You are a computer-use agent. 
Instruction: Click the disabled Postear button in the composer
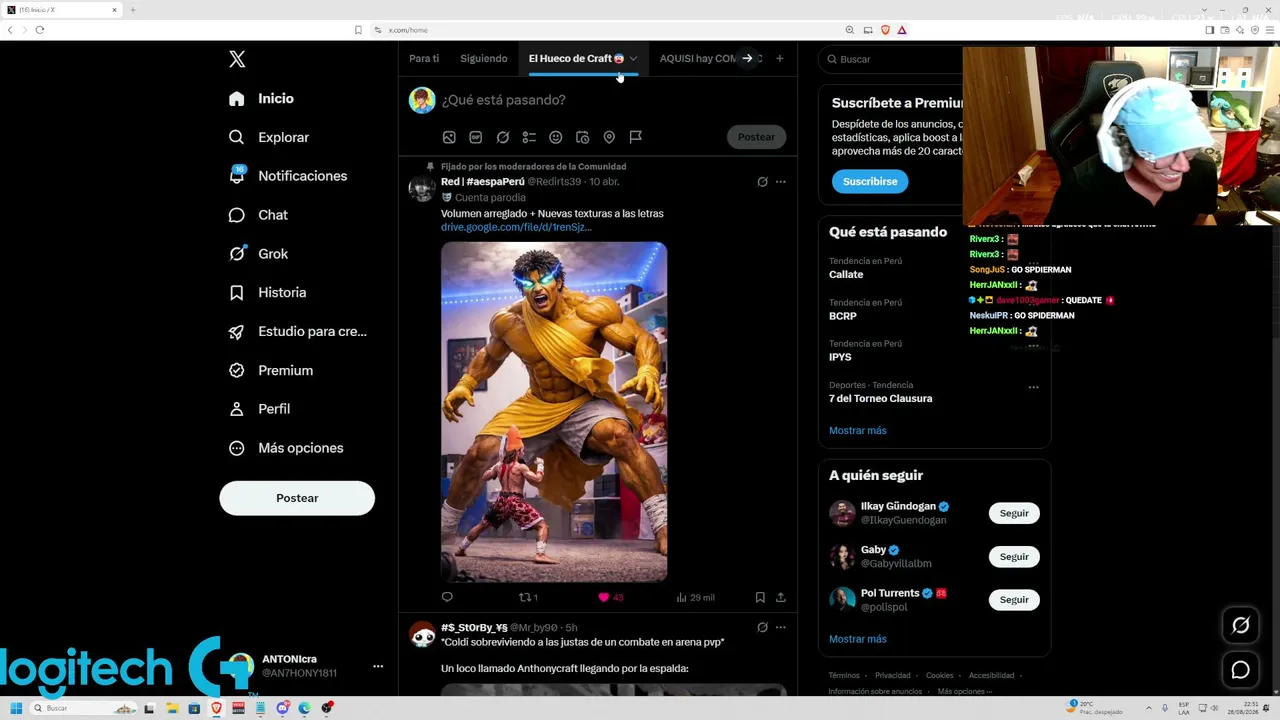[756, 137]
